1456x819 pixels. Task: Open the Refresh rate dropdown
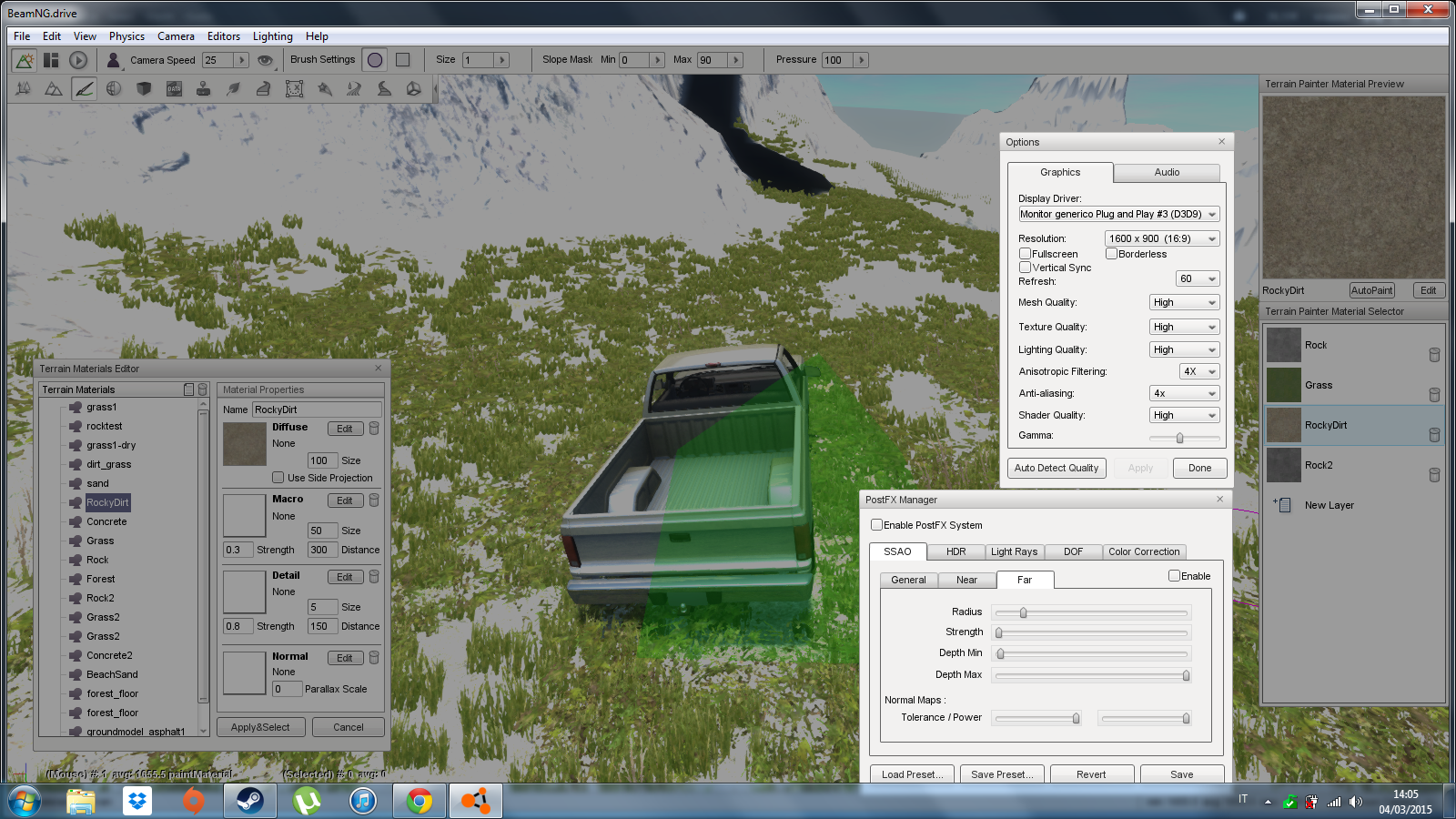tap(1198, 278)
